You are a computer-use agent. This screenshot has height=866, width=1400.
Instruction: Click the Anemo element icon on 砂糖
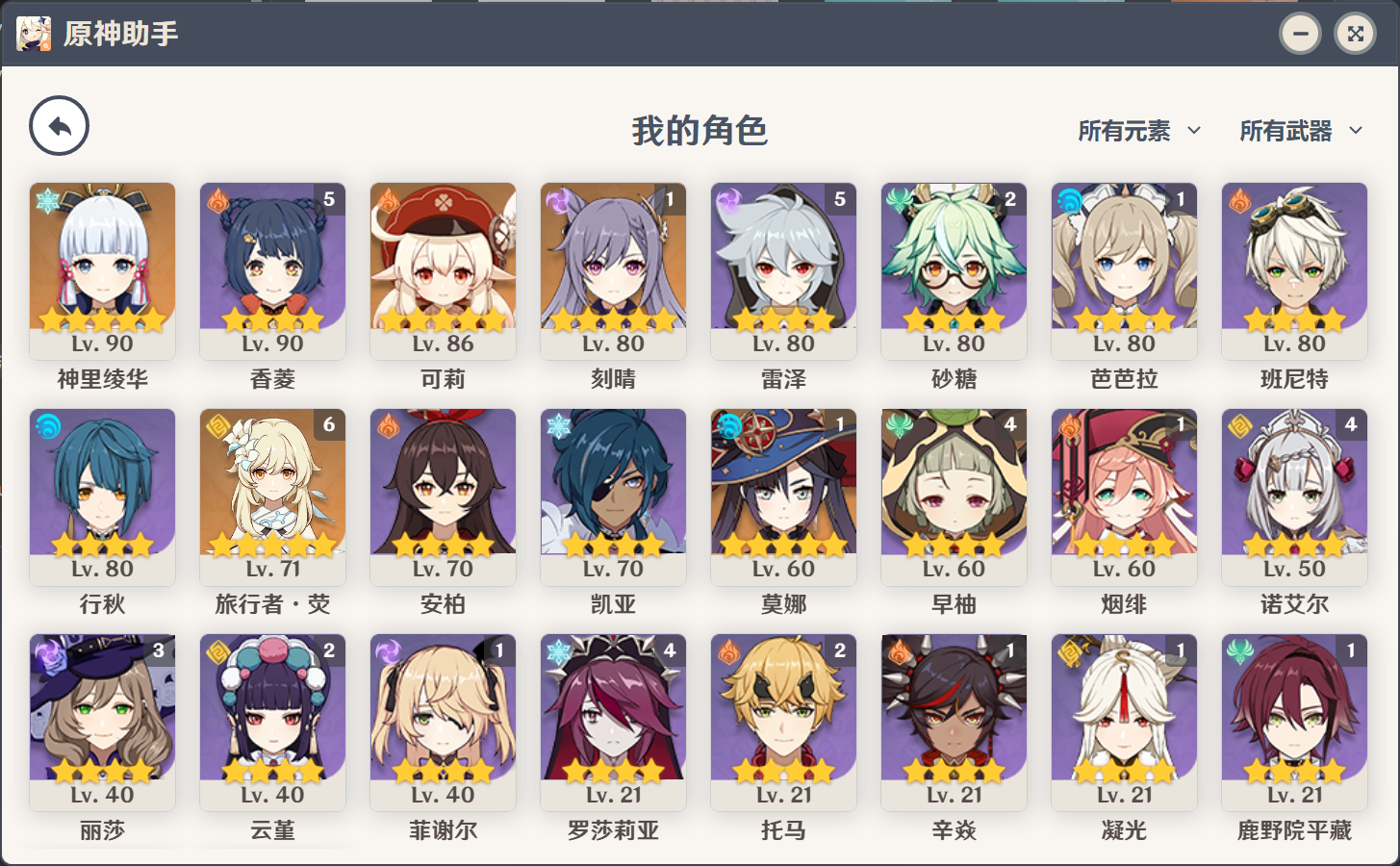(899, 200)
